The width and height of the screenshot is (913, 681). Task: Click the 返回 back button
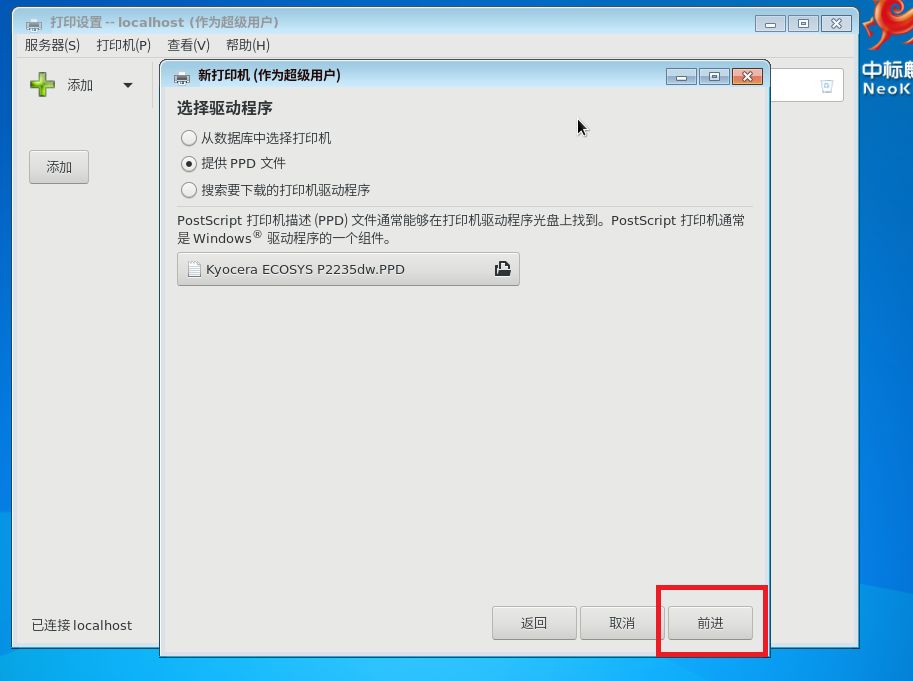point(534,623)
